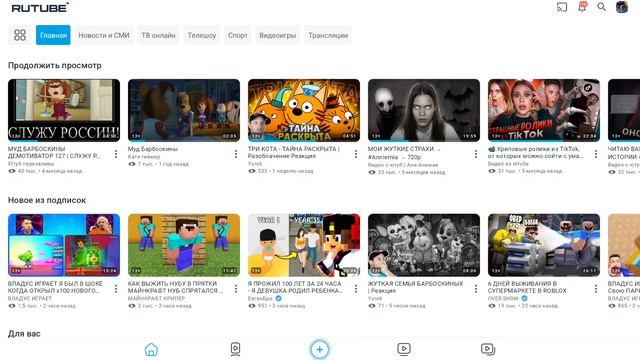Open the Спорт tab
This screenshot has width=640, height=360.
tap(238, 35)
